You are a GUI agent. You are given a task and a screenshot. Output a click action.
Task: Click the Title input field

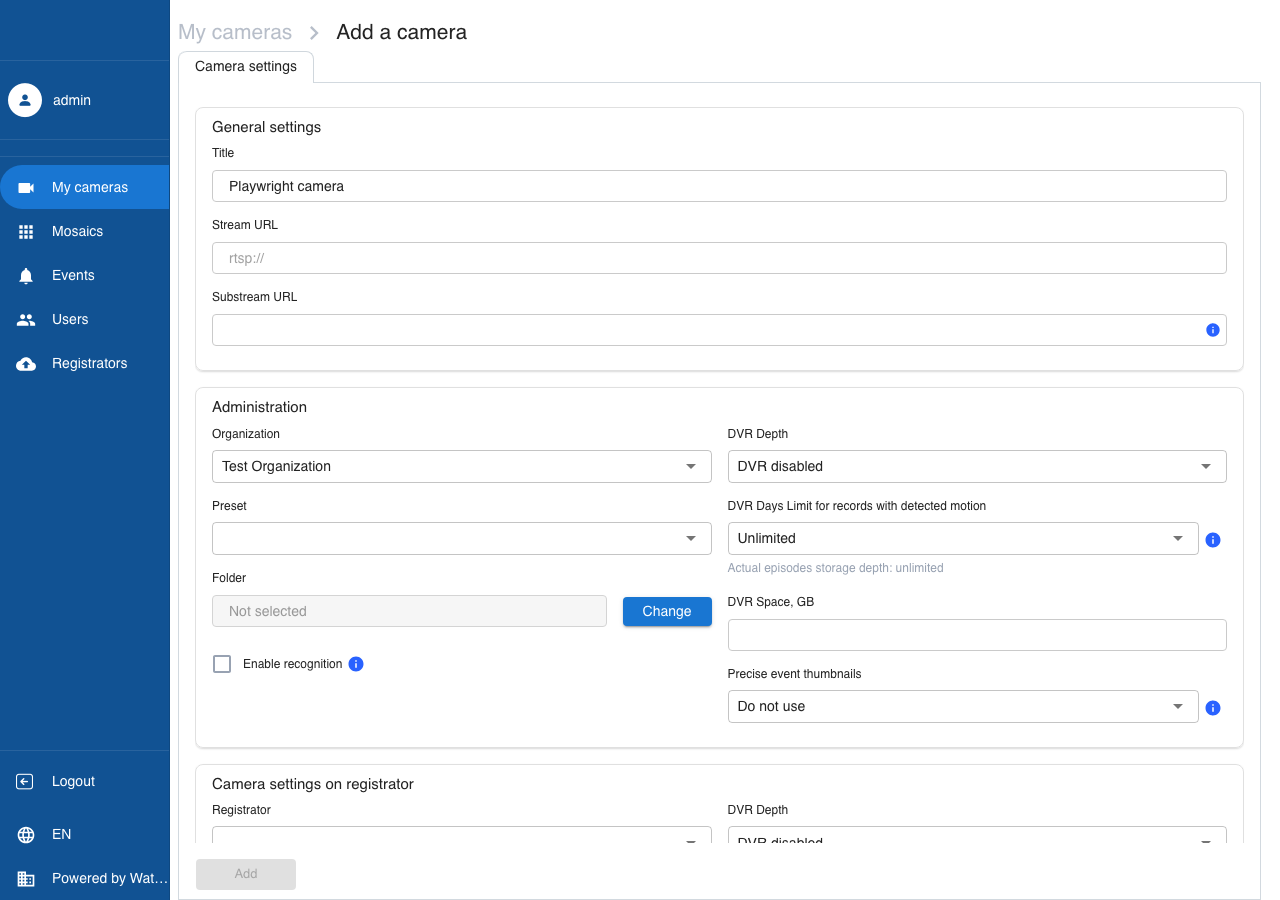tap(719, 186)
